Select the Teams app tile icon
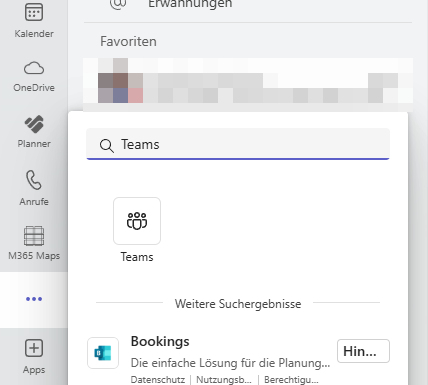Image resolution: width=428 pixels, height=385 pixels. pos(137,221)
